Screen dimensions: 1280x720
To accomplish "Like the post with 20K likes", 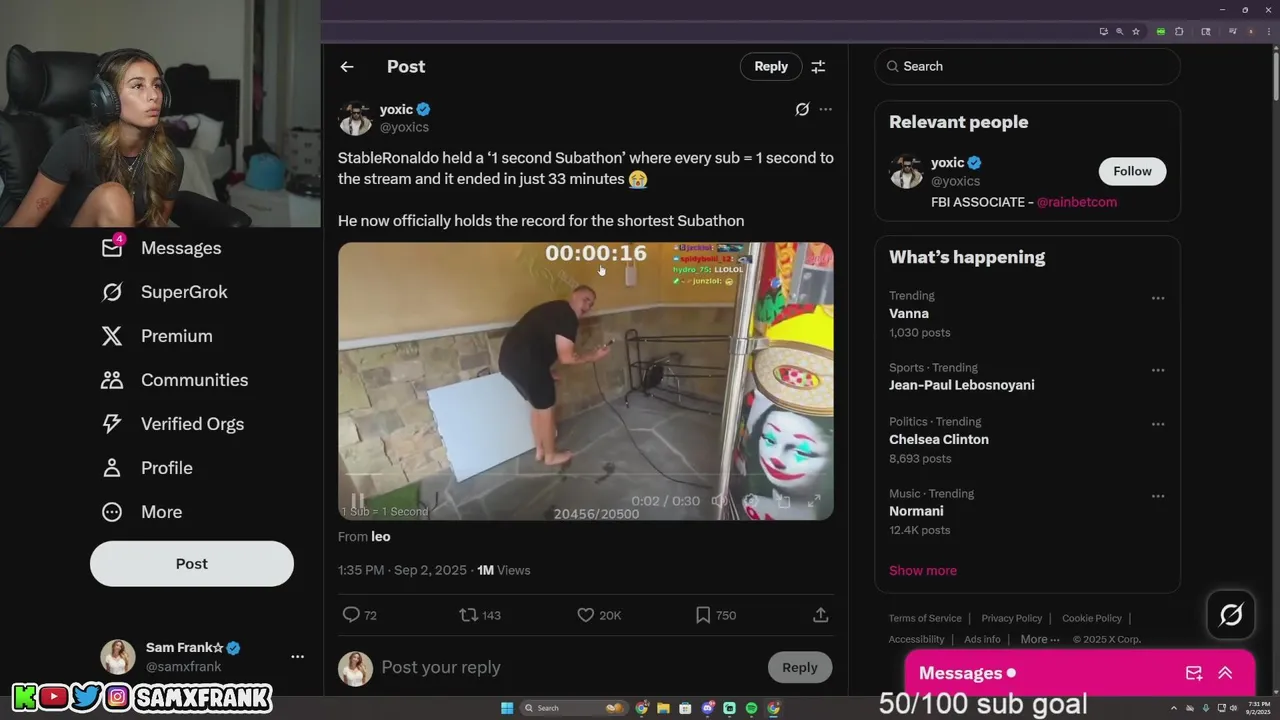I will (599, 615).
